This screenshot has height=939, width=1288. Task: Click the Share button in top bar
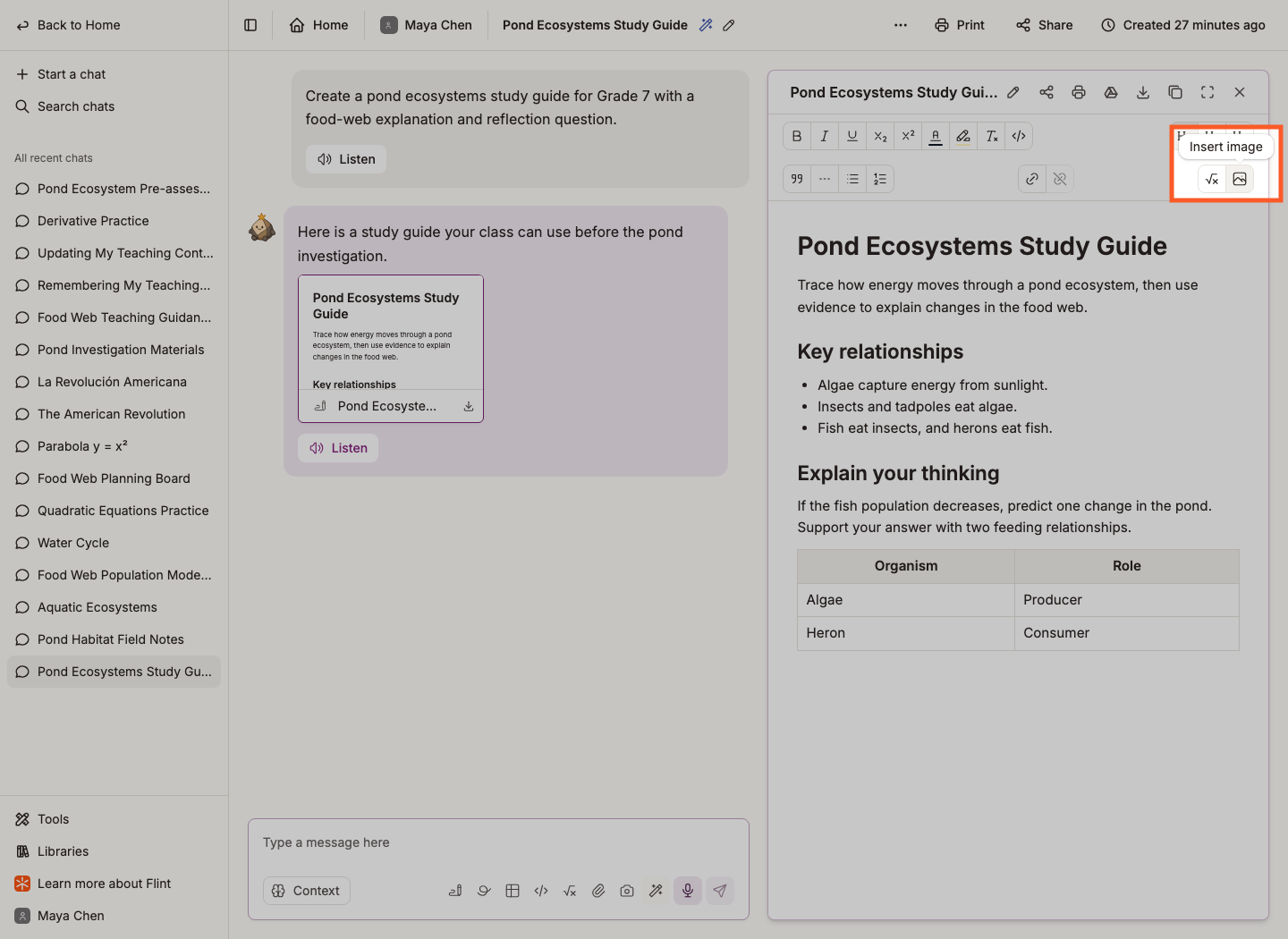coord(1045,25)
